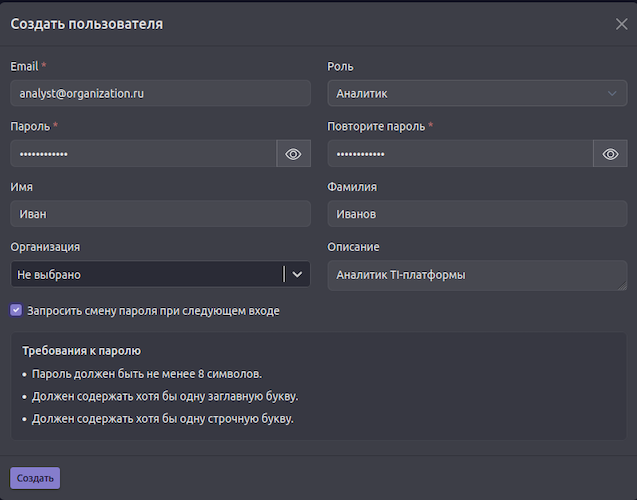Show the Пароль field characters
This screenshot has width=637, height=500.
coord(293,154)
